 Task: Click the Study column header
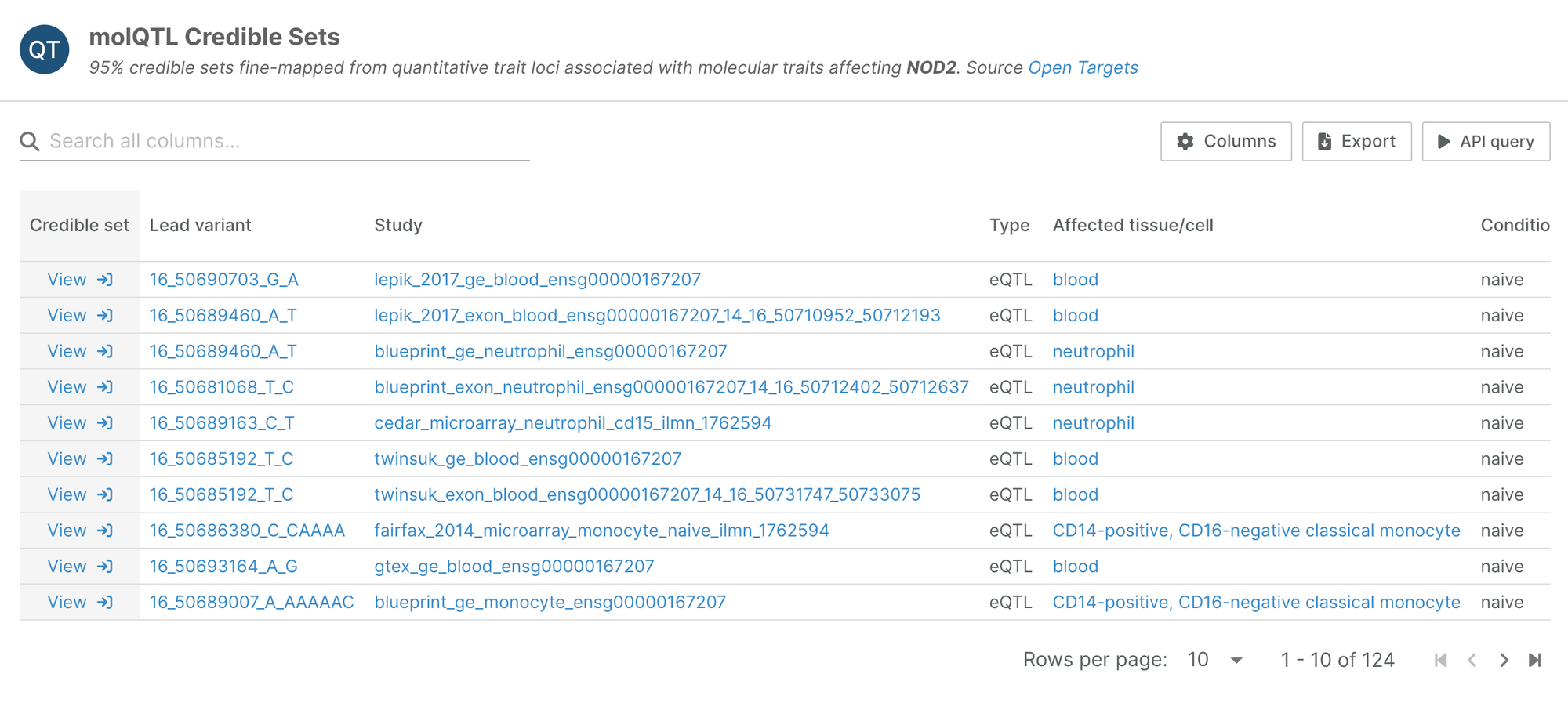click(397, 226)
